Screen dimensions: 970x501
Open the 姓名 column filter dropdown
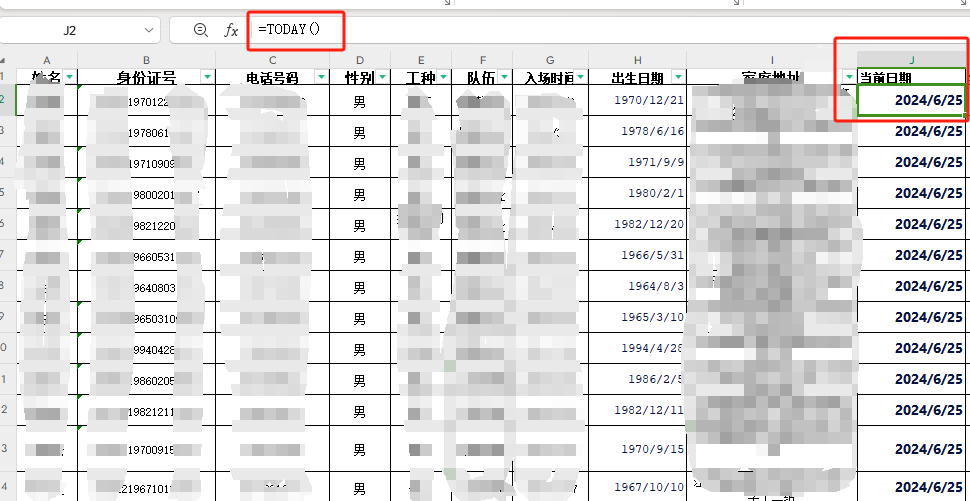point(69,76)
